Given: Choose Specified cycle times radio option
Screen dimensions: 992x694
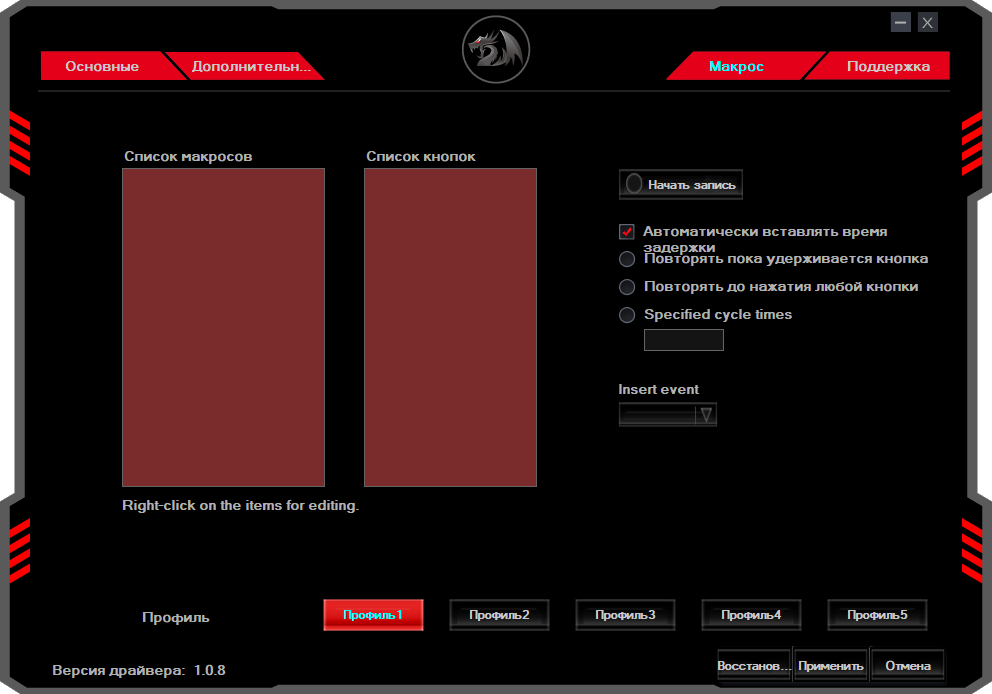Looking at the screenshot, I should (626, 314).
